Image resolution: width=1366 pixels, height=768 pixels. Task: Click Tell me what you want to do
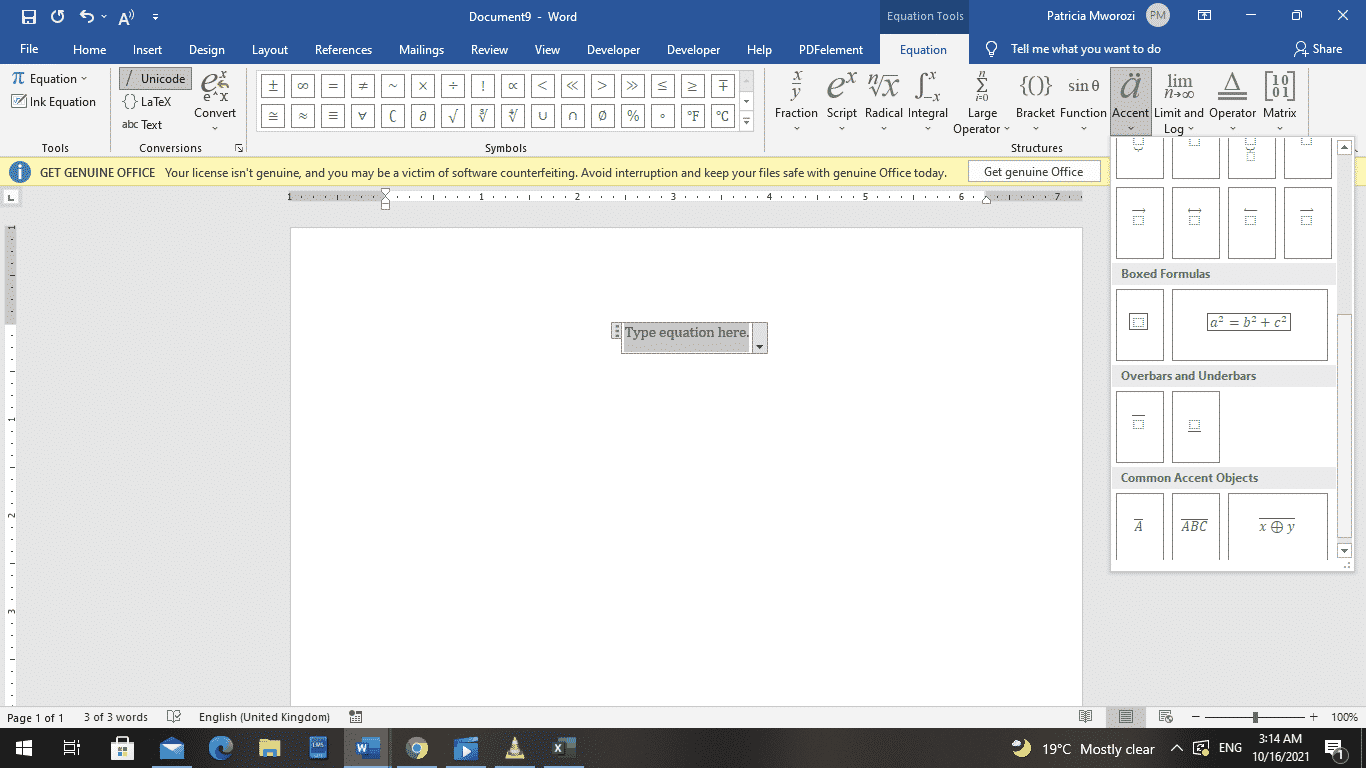click(x=1085, y=49)
